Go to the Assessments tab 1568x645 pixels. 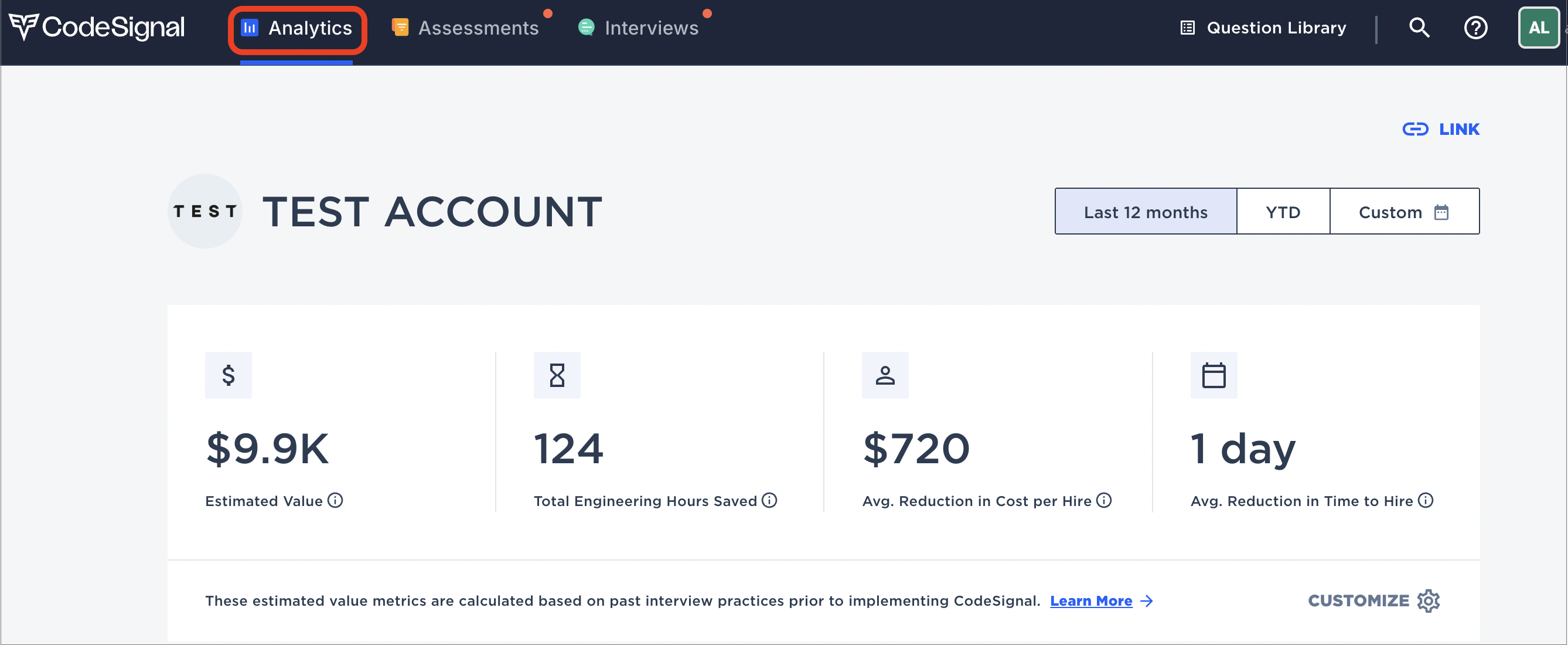pos(466,28)
